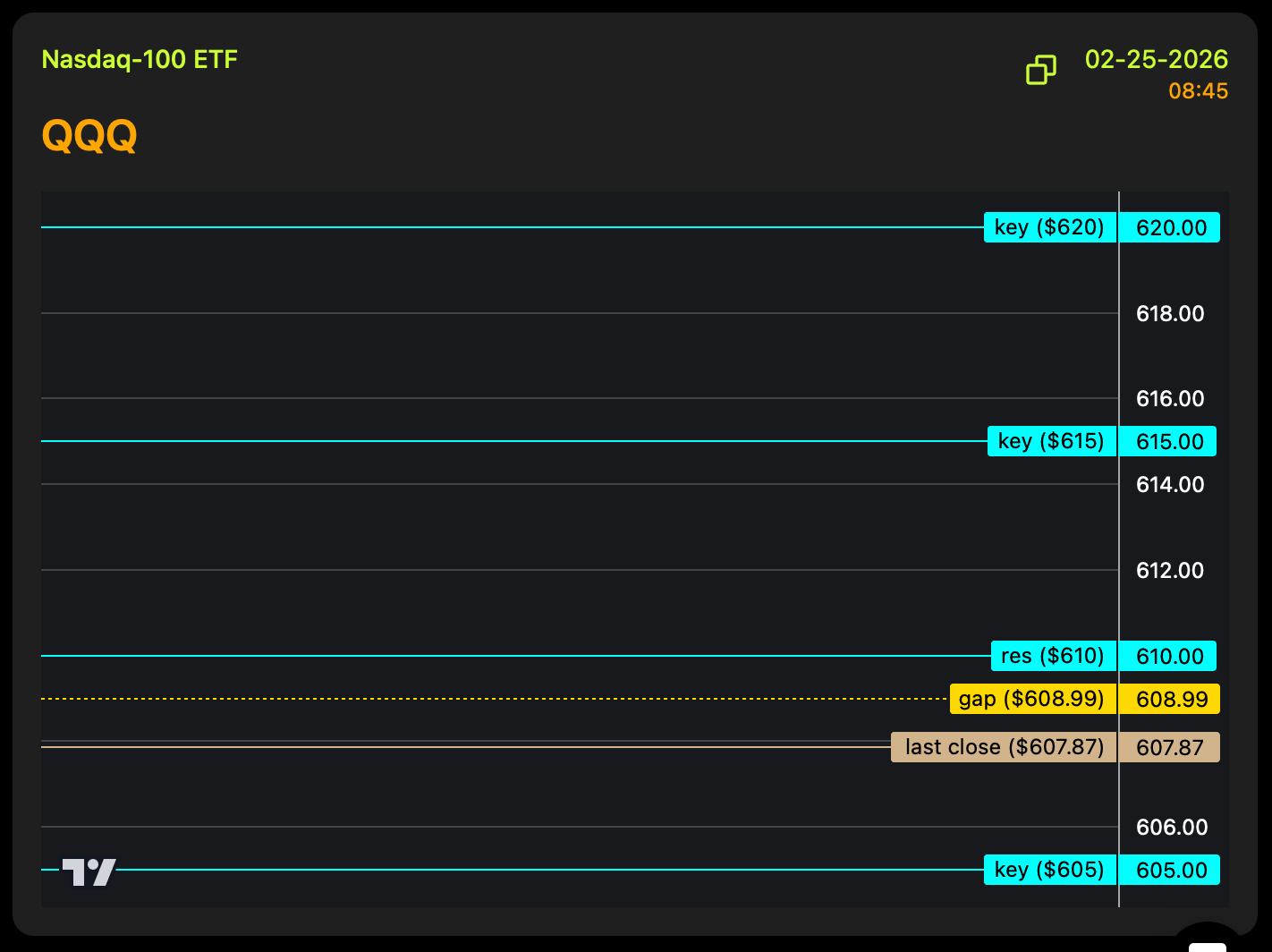Select the last close ($607.87) label
1272x952 pixels.
(1004, 747)
